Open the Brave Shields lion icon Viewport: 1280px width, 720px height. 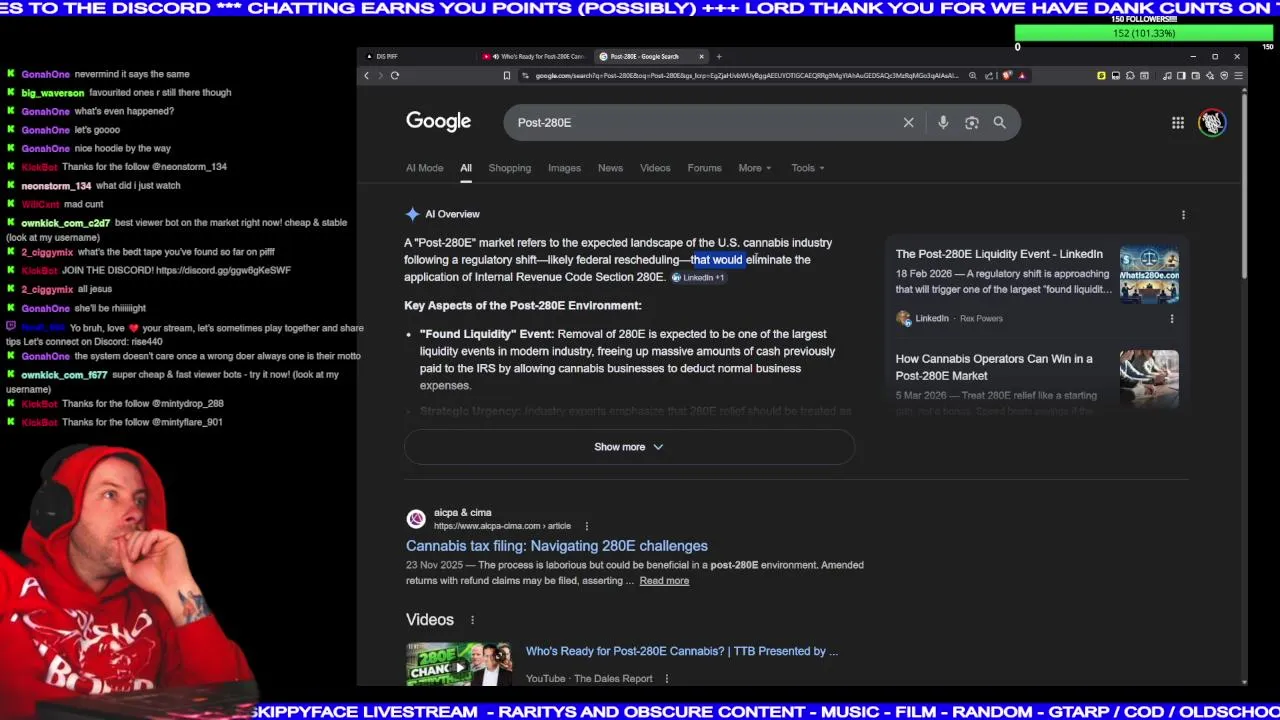coord(1007,76)
